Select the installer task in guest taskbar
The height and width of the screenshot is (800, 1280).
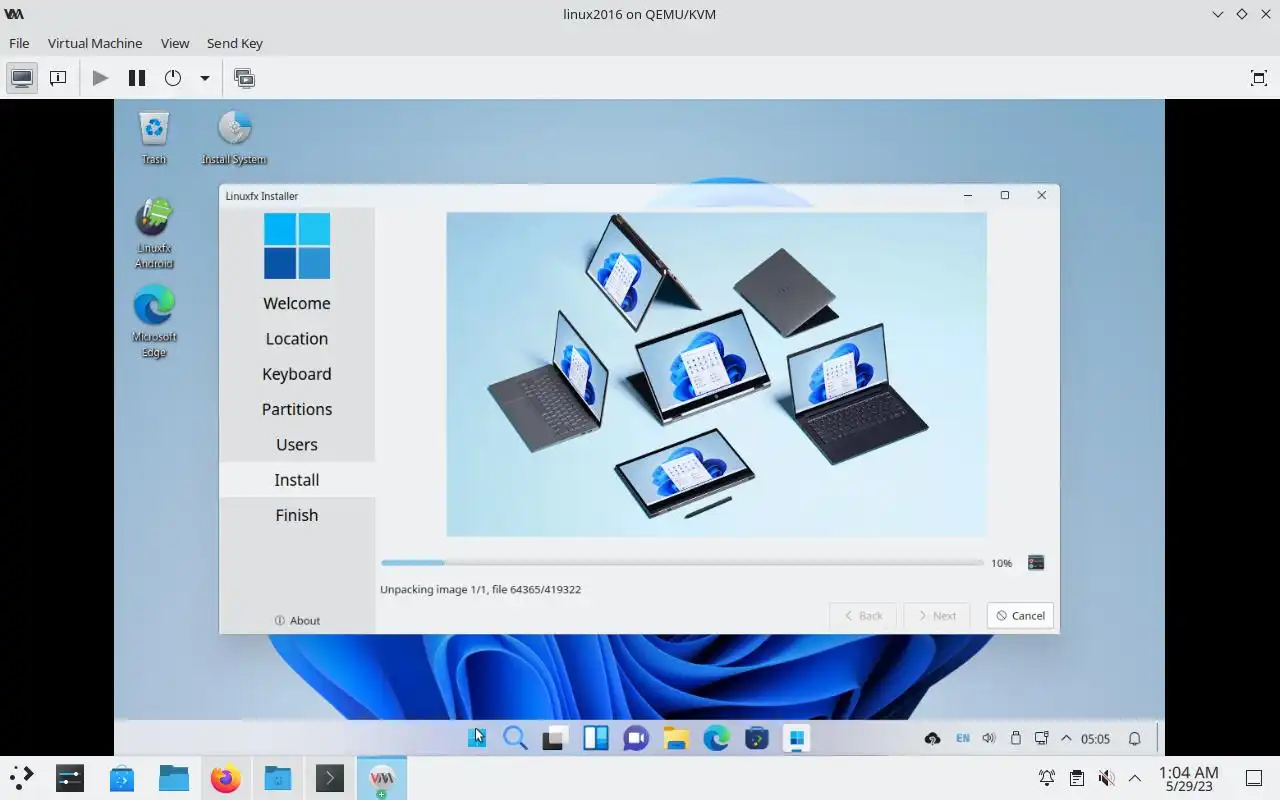796,738
